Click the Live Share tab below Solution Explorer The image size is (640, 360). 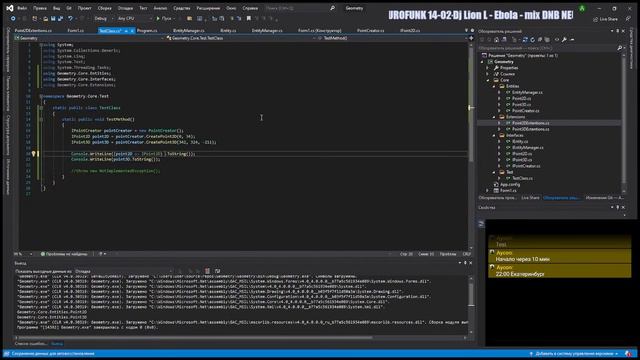(530, 198)
